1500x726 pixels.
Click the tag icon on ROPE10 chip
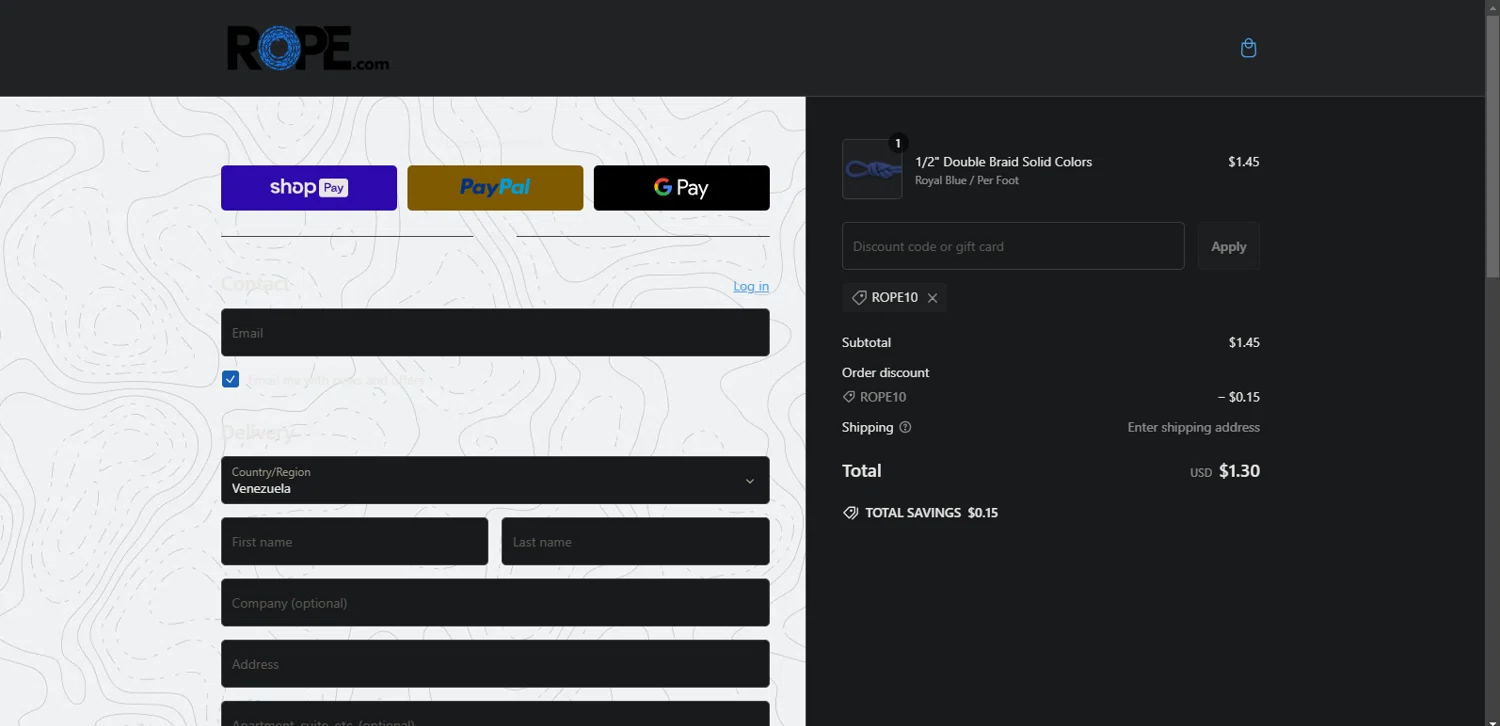[859, 298]
